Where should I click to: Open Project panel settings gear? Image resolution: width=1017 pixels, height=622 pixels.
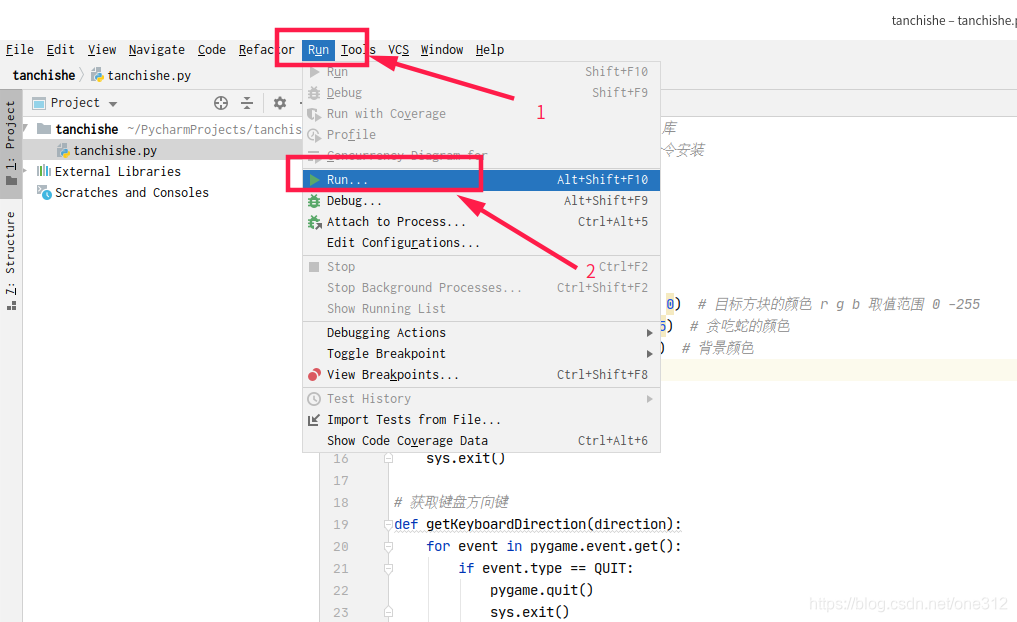pyautogui.click(x=280, y=103)
